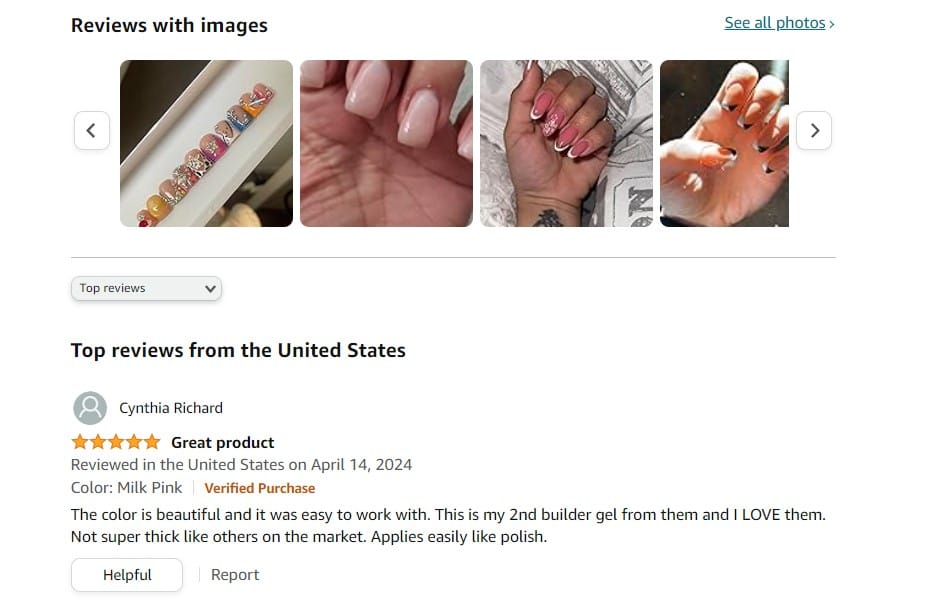Click Cynthia Richard's profile avatar icon
Screen dimensions: 926x612
[x=90, y=408]
